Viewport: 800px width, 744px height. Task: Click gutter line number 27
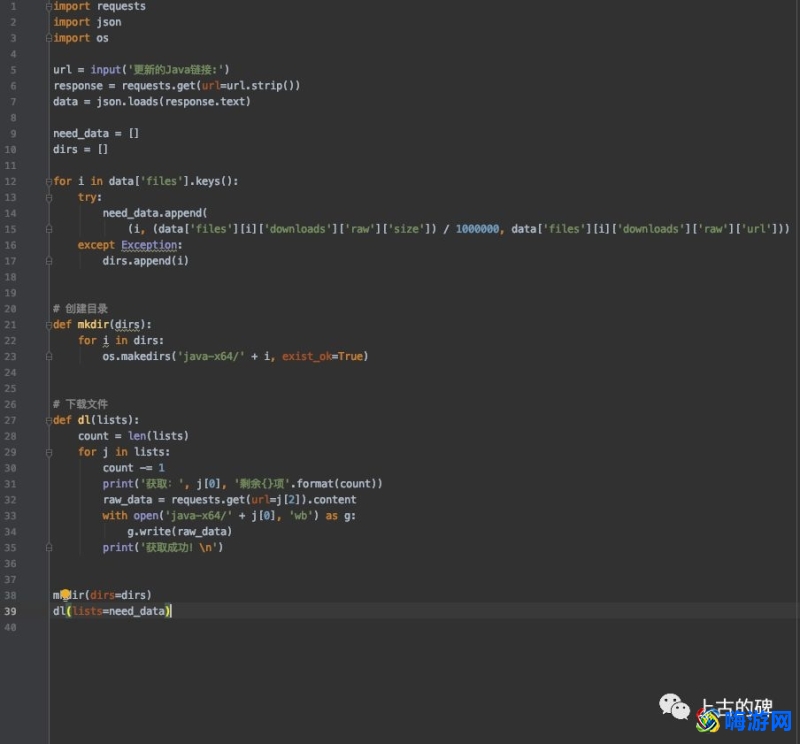point(10,420)
